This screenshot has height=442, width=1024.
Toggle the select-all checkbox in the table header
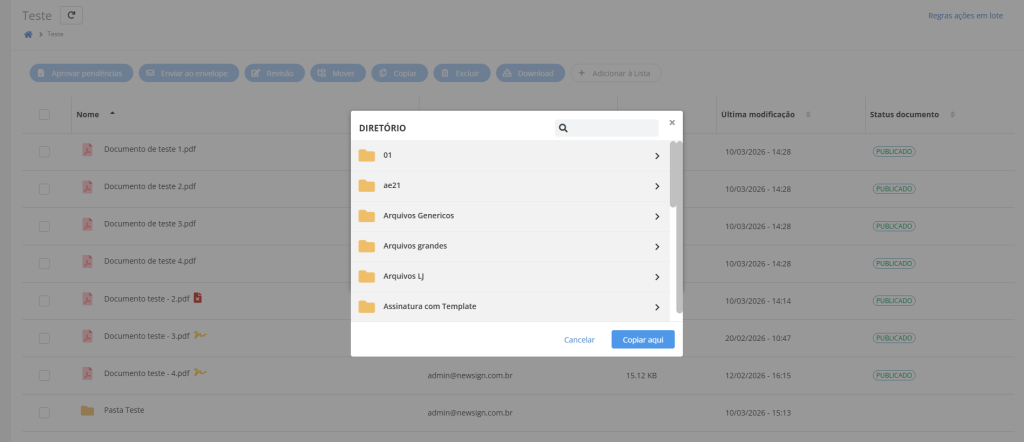tap(44, 115)
